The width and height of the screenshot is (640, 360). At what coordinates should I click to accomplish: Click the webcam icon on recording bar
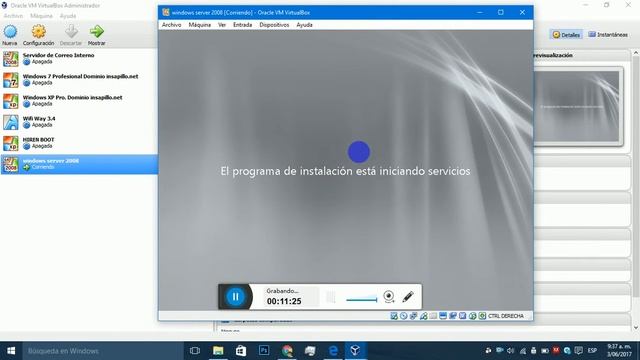(389, 297)
